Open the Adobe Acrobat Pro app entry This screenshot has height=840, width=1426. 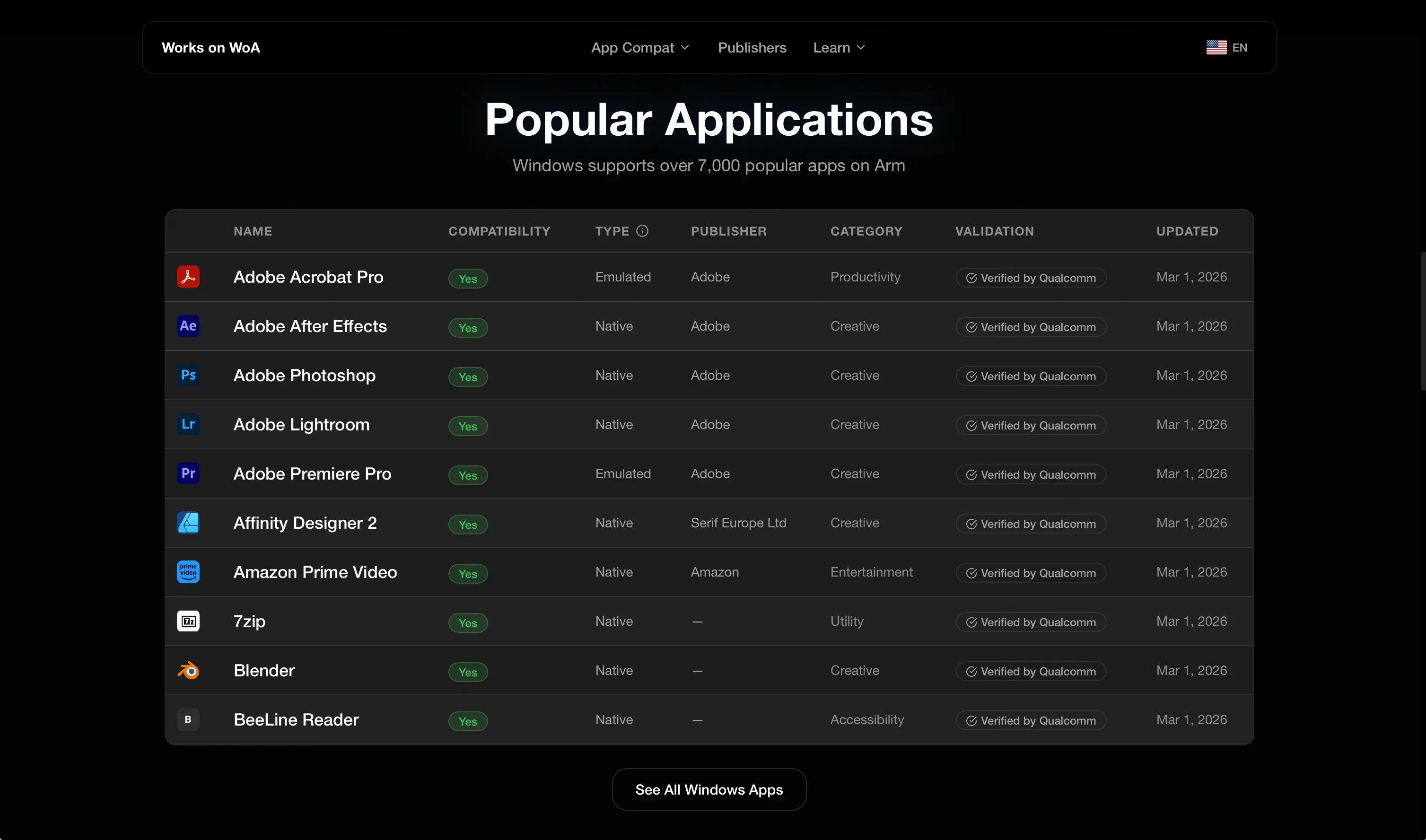[308, 277]
